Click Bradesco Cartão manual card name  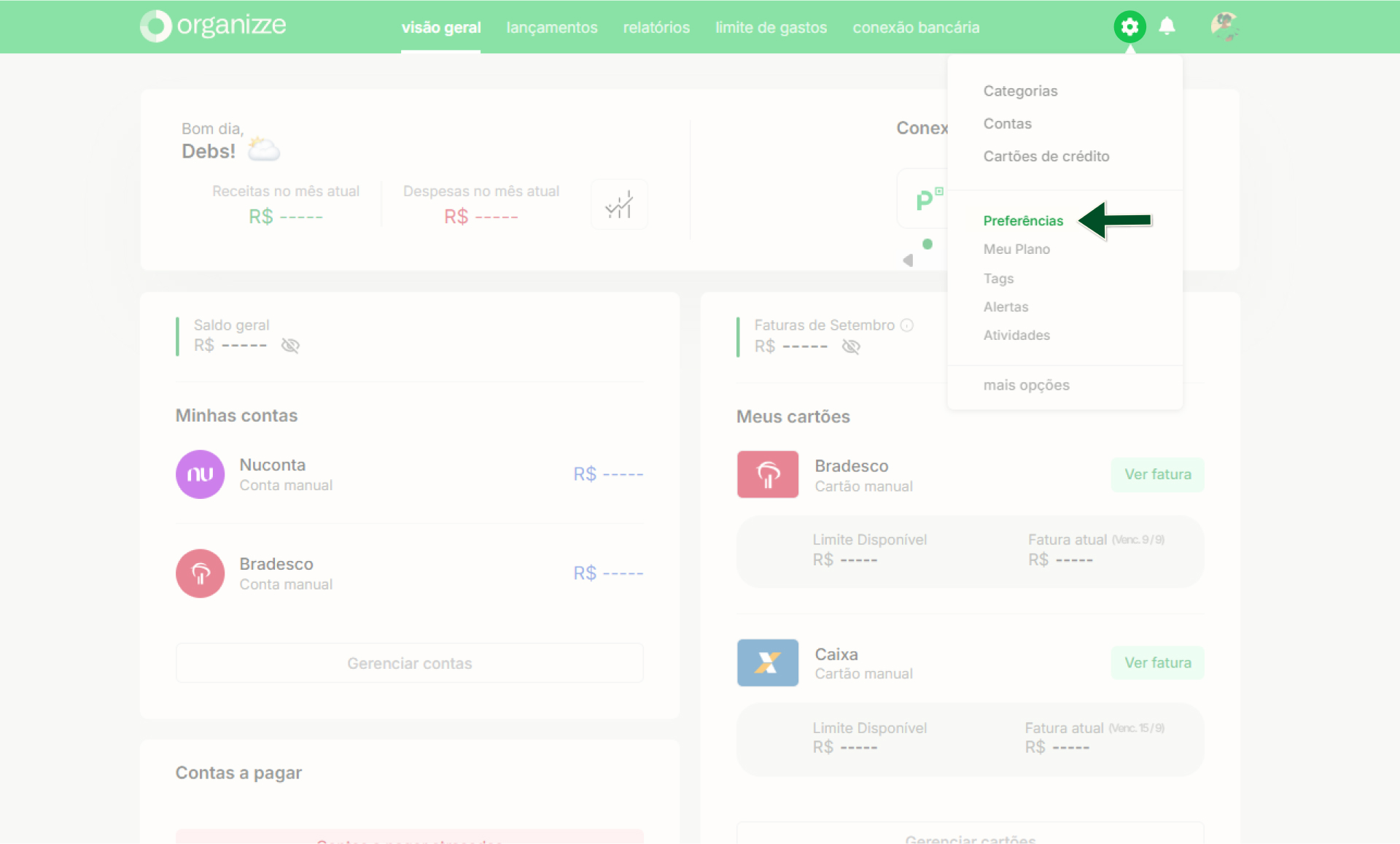pos(851,466)
